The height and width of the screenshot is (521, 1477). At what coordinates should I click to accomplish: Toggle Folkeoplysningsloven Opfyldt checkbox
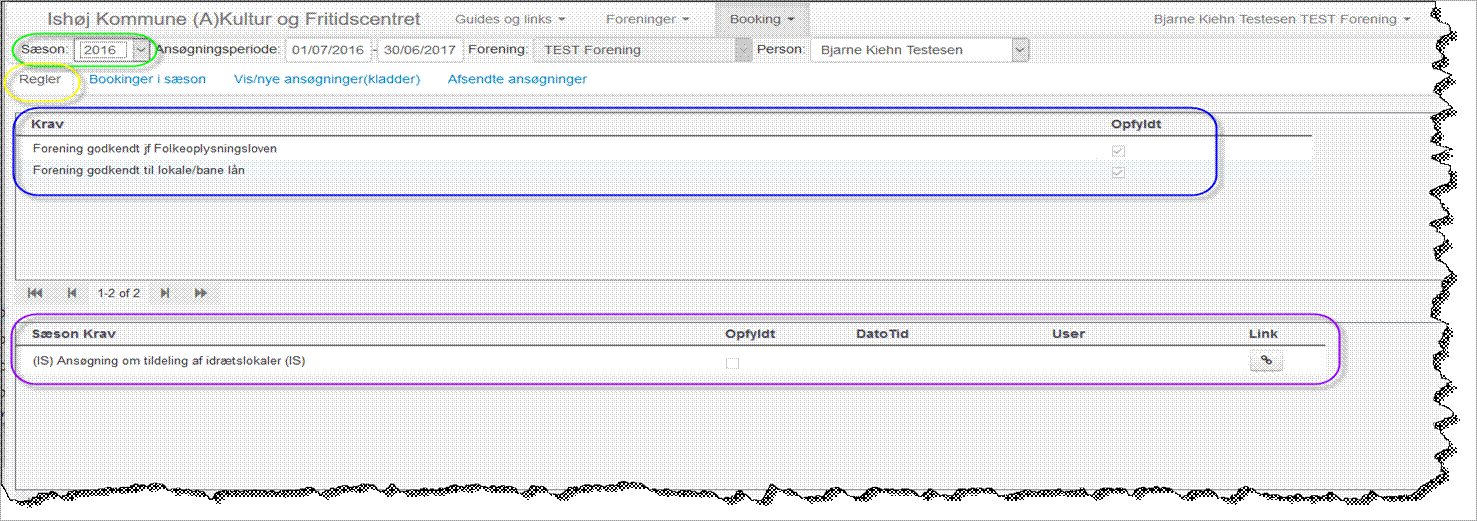(x=1119, y=151)
